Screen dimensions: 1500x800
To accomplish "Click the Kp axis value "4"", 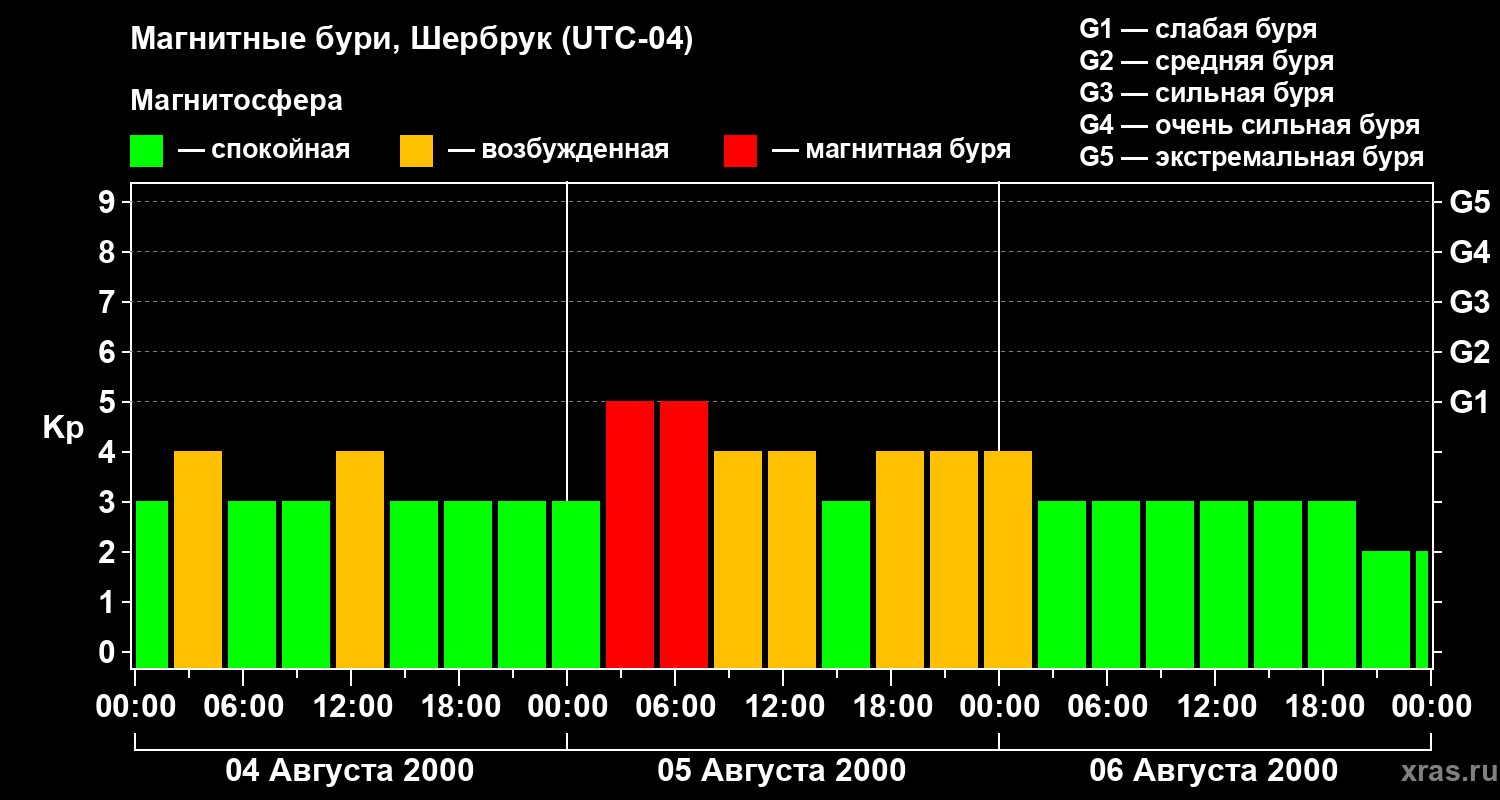I will coord(109,452).
